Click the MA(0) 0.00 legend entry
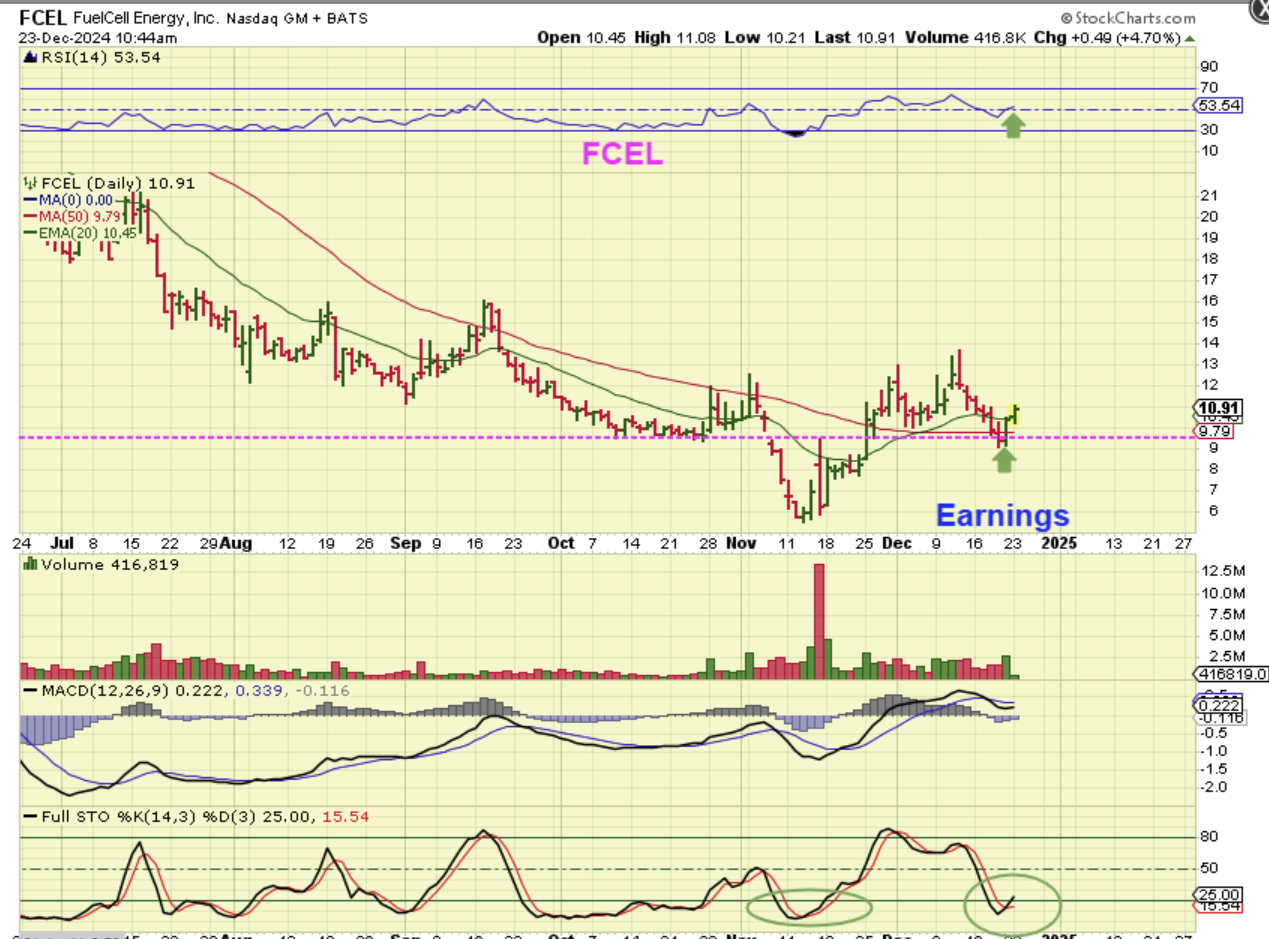 pos(66,201)
